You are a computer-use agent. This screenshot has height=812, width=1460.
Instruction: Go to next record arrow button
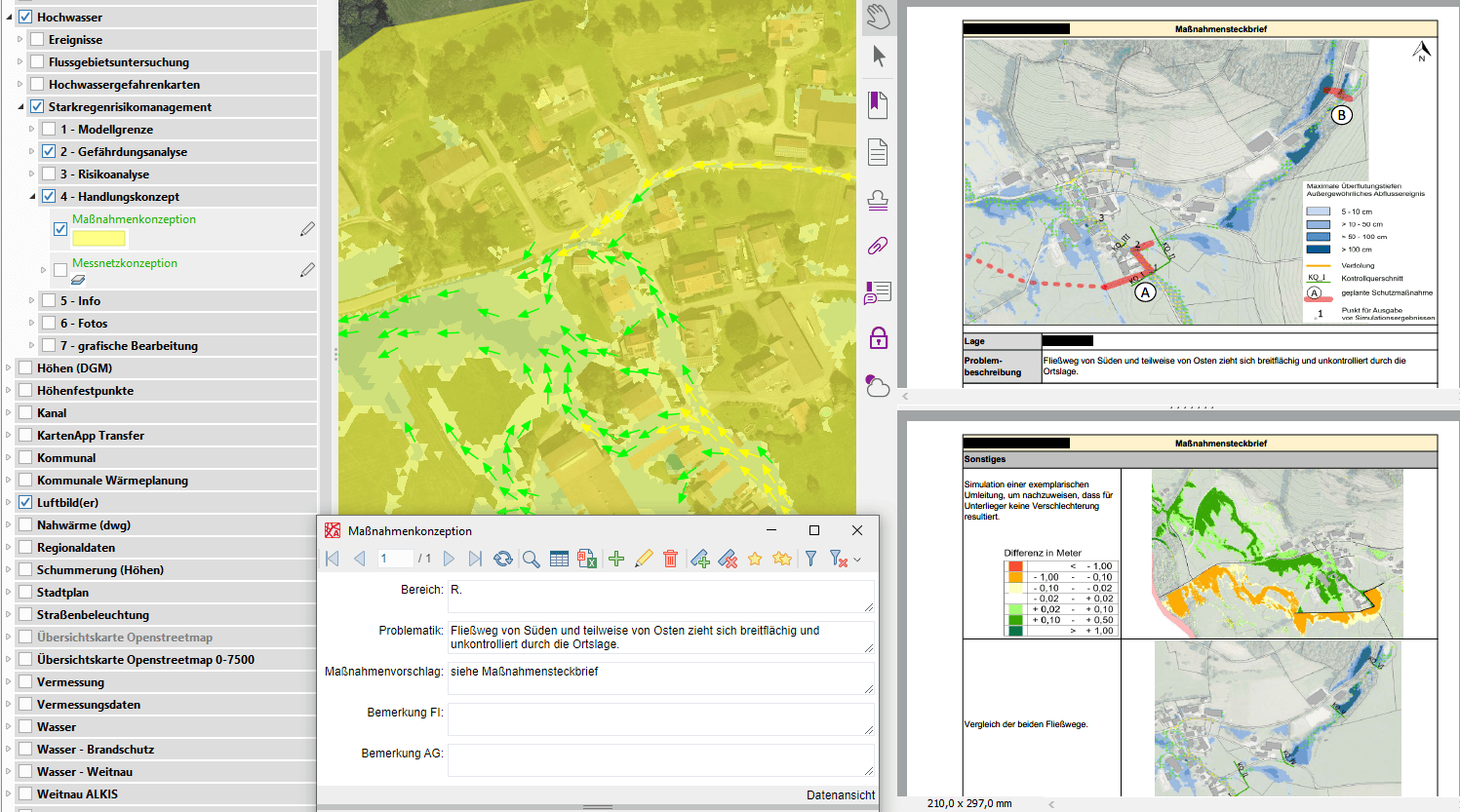point(450,559)
